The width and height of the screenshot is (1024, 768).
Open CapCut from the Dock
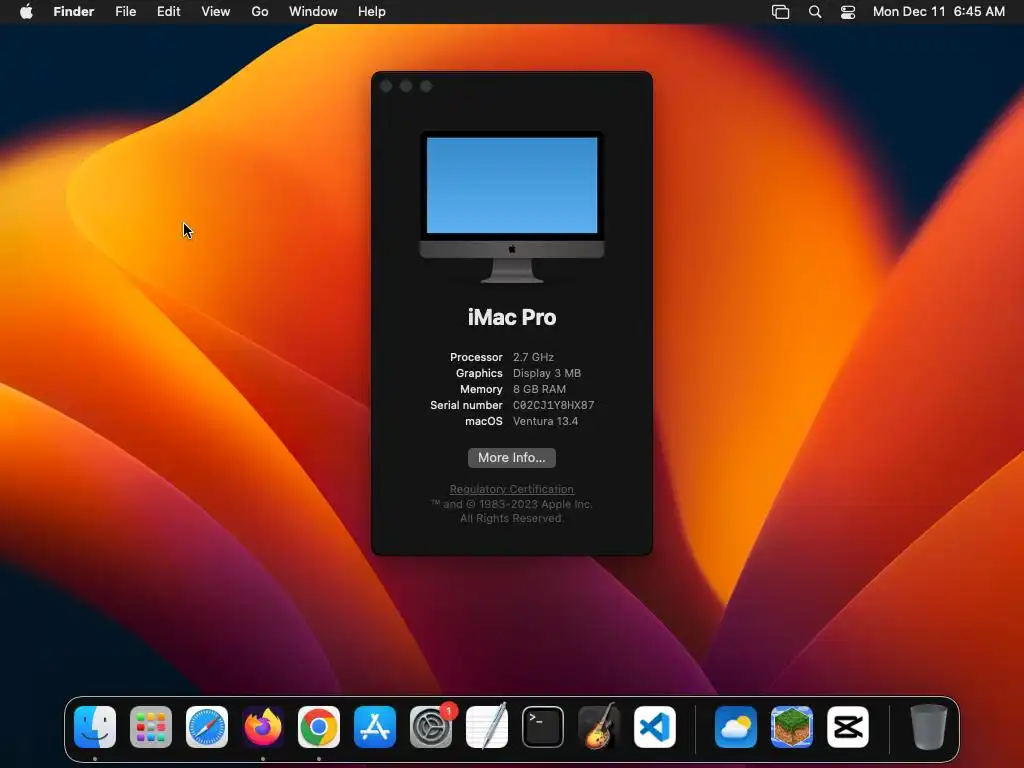[x=848, y=726]
